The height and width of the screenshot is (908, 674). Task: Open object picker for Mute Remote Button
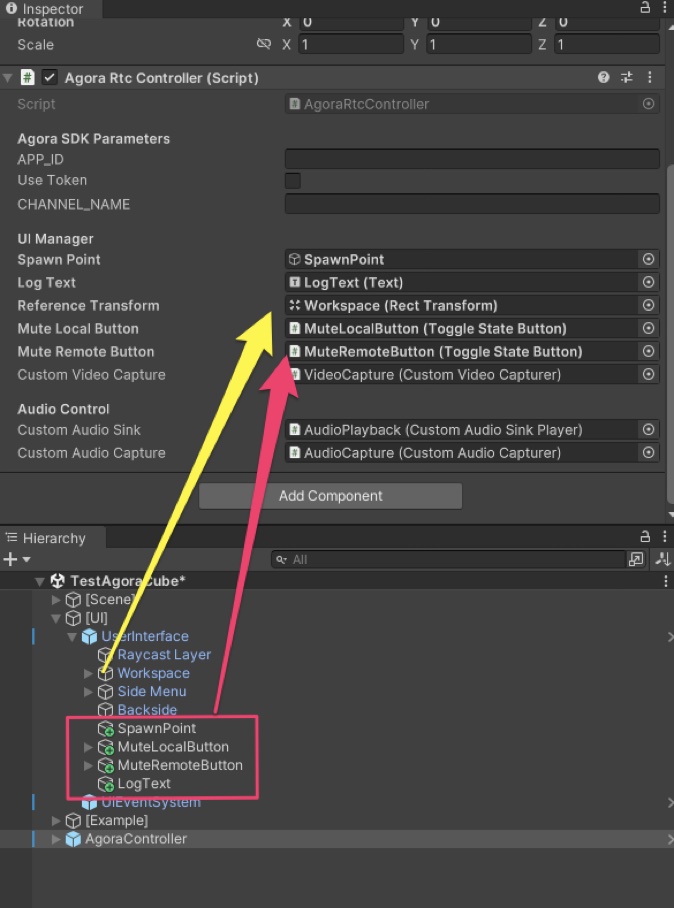click(x=649, y=351)
